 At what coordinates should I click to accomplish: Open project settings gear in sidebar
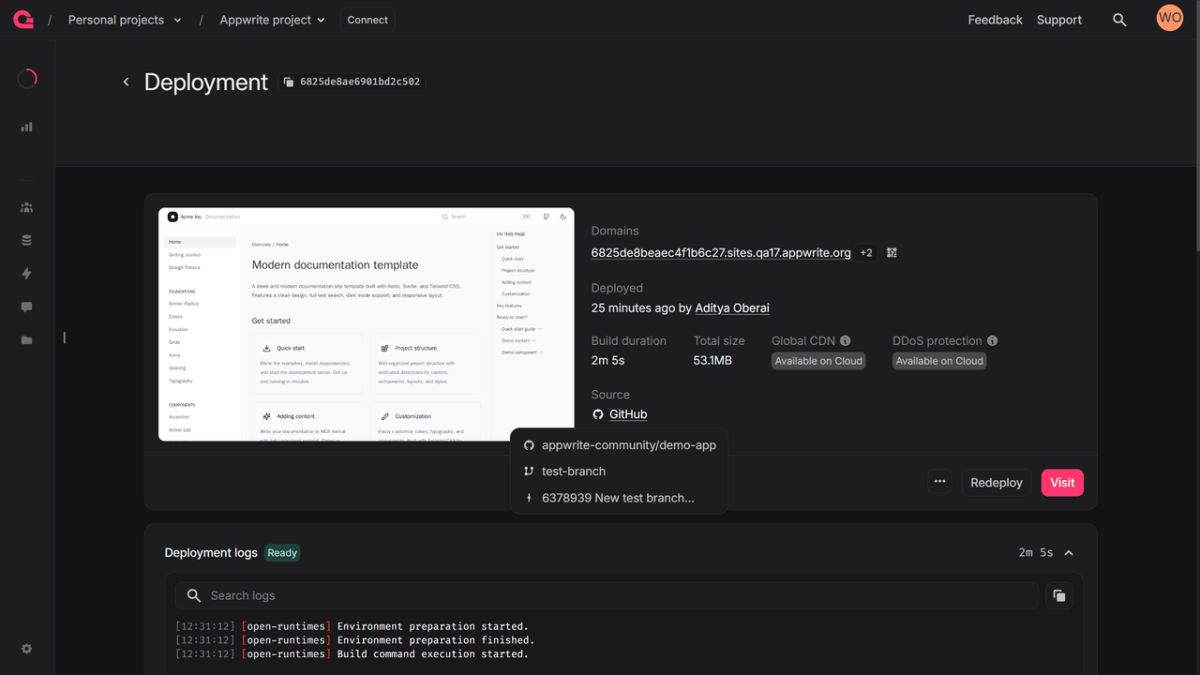27,648
